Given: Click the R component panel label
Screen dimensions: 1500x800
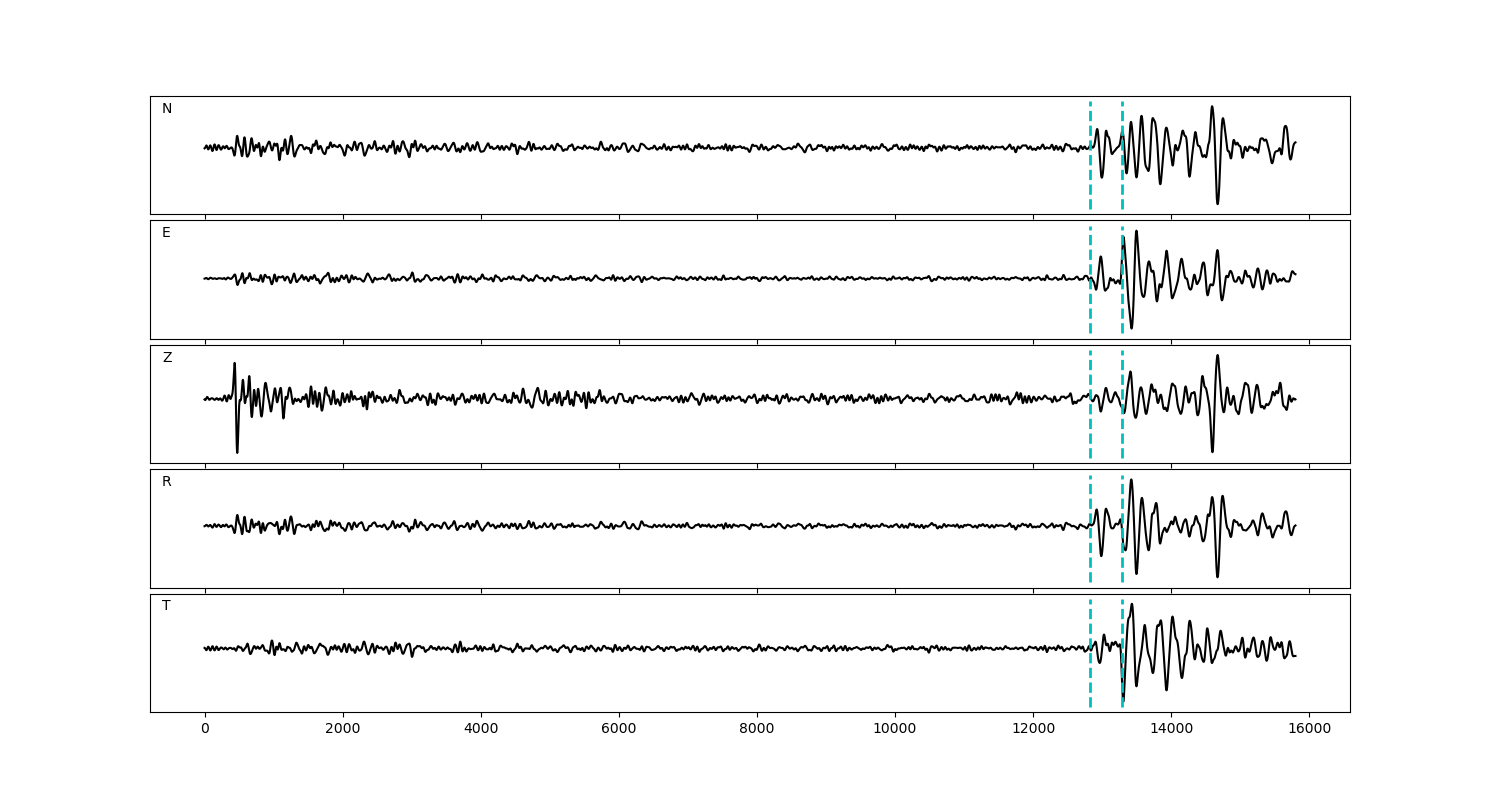Looking at the screenshot, I should point(167,482).
